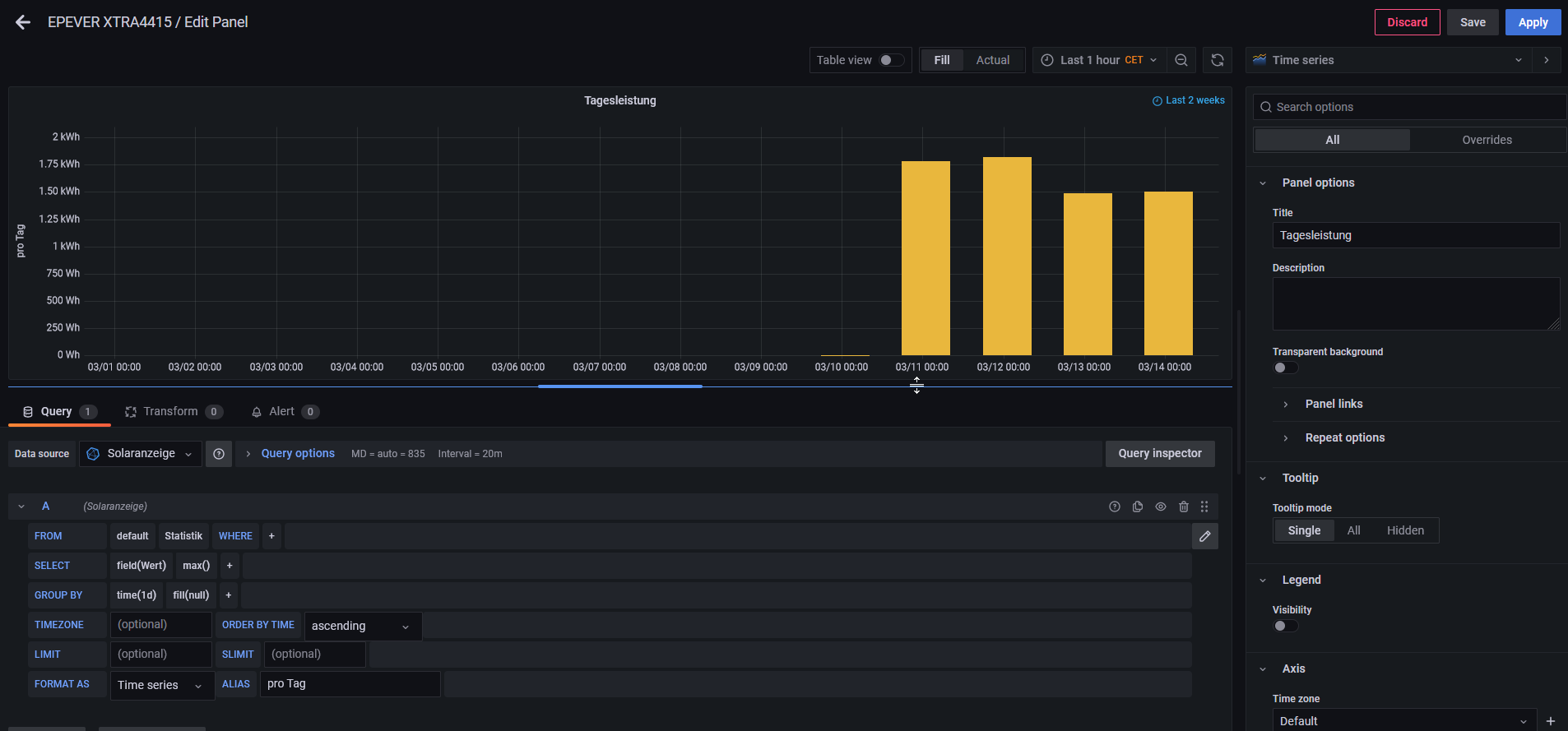Enable the Table view switch
Image resolution: width=1568 pixels, height=731 pixels.
coord(891,60)
